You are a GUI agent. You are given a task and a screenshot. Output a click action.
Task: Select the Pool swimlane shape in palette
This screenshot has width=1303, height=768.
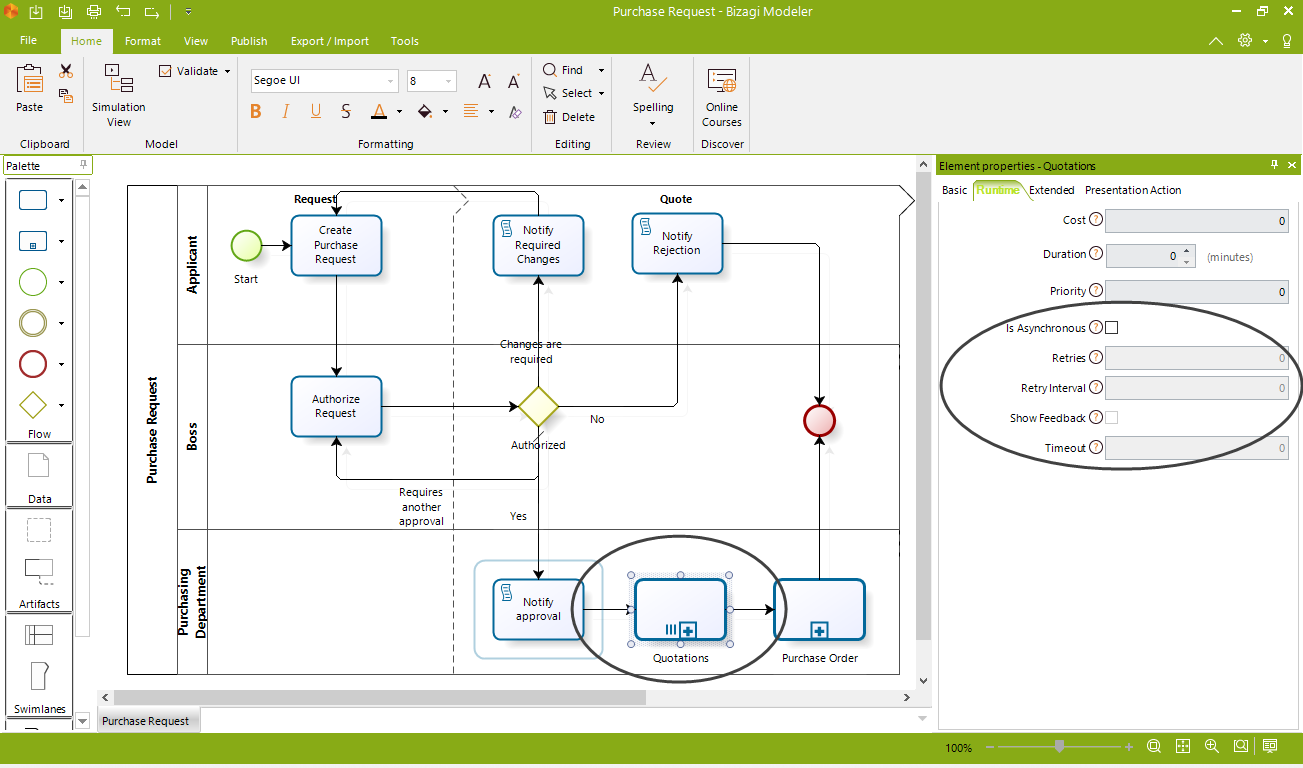pyautogui.click(x=39, y=635)
